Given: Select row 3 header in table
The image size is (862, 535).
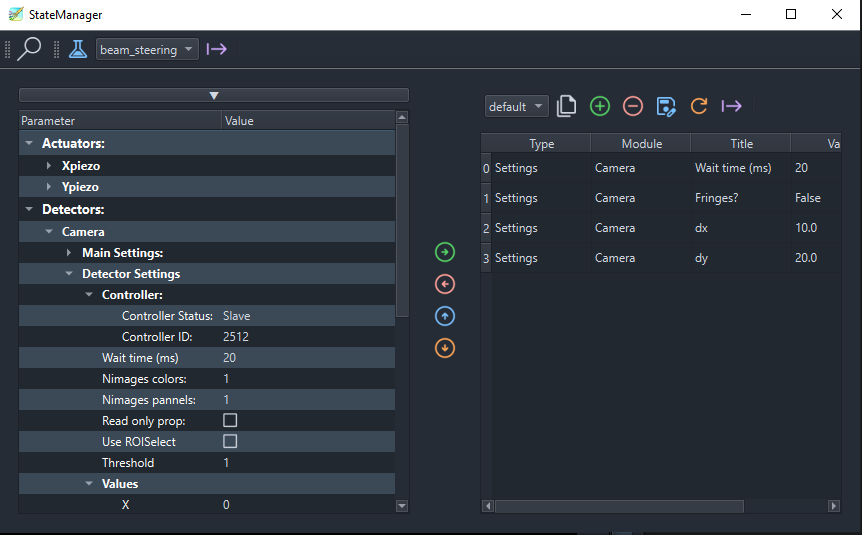Looking at the screenshot, I should click(486, 258).
